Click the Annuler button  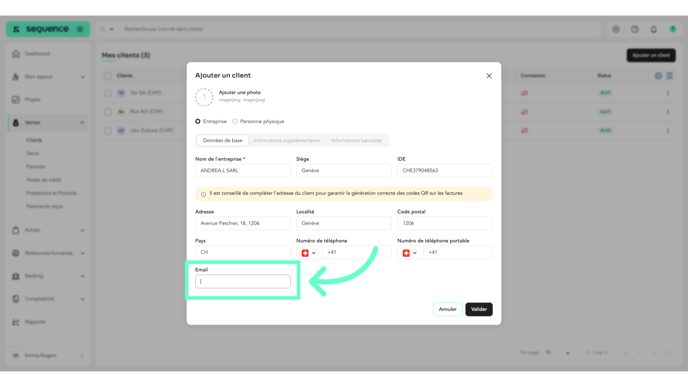tap(447, 309)
